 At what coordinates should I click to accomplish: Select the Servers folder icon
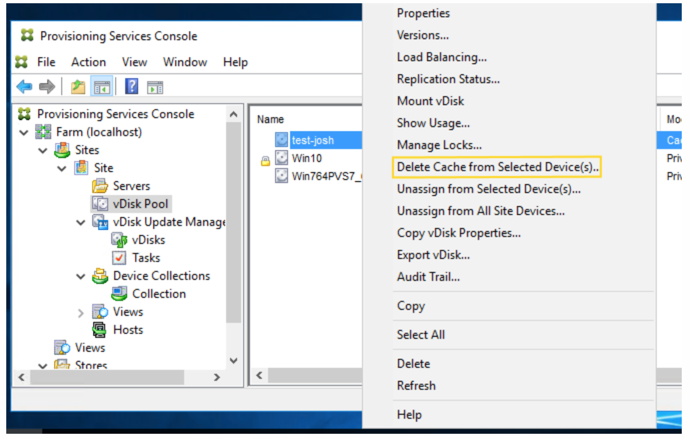pyautogui.click(x=100, y=186)
